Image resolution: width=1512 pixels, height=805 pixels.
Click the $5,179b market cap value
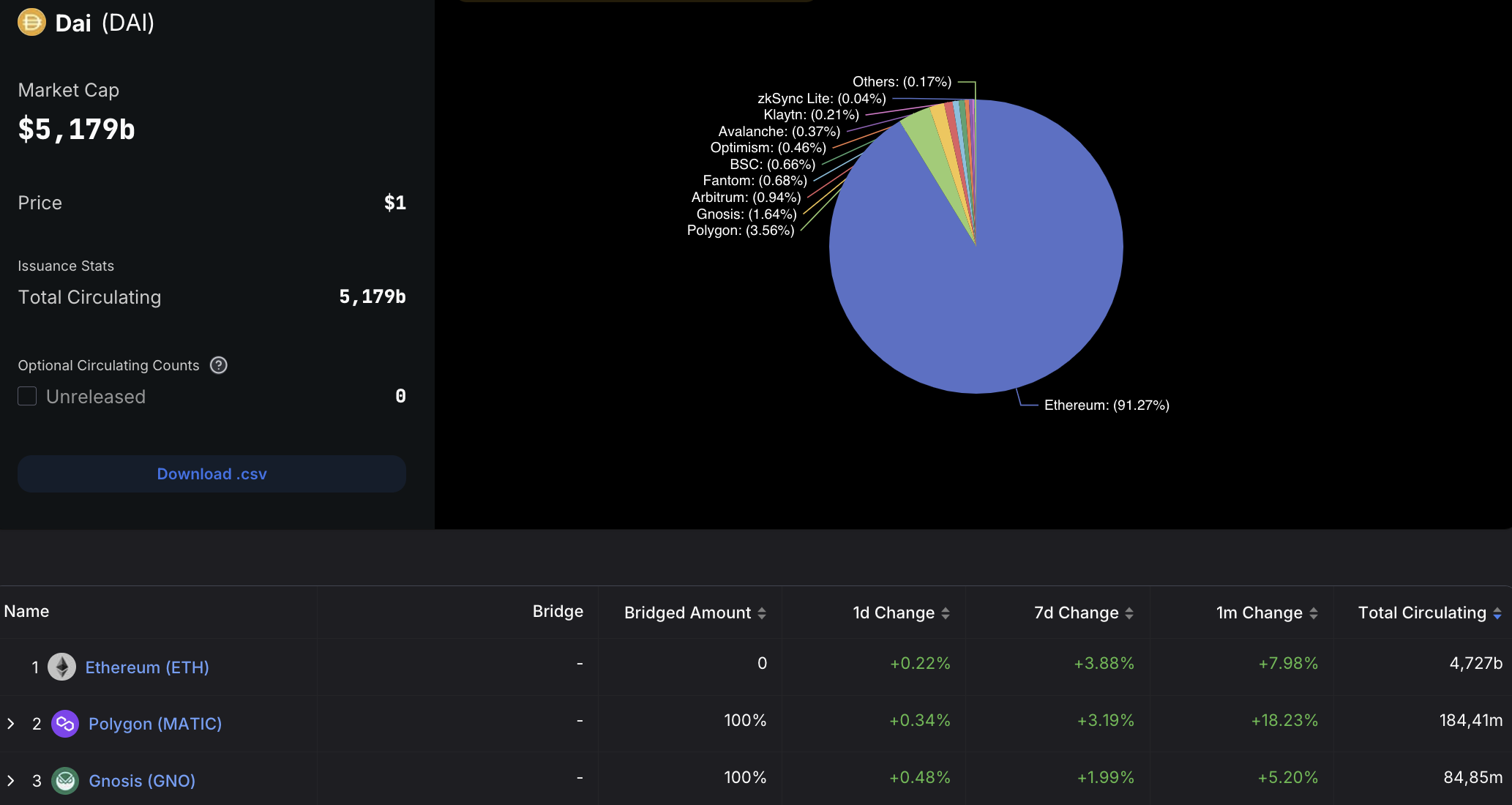76,129
